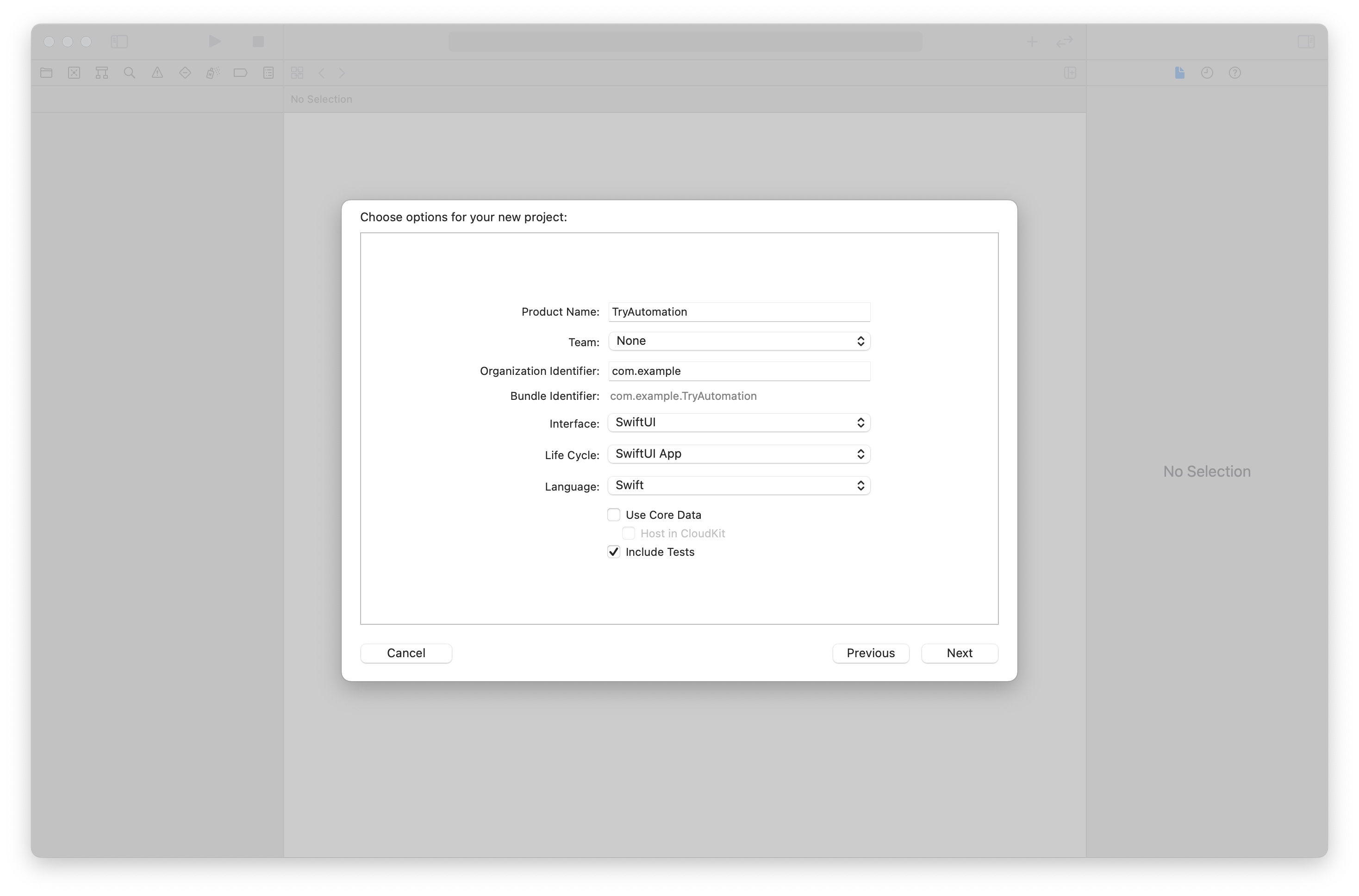The width and height of the screenshot is (1359, 896).
Task: Open the Find navigator magnifier icon
Action: (x=130, y=73)
